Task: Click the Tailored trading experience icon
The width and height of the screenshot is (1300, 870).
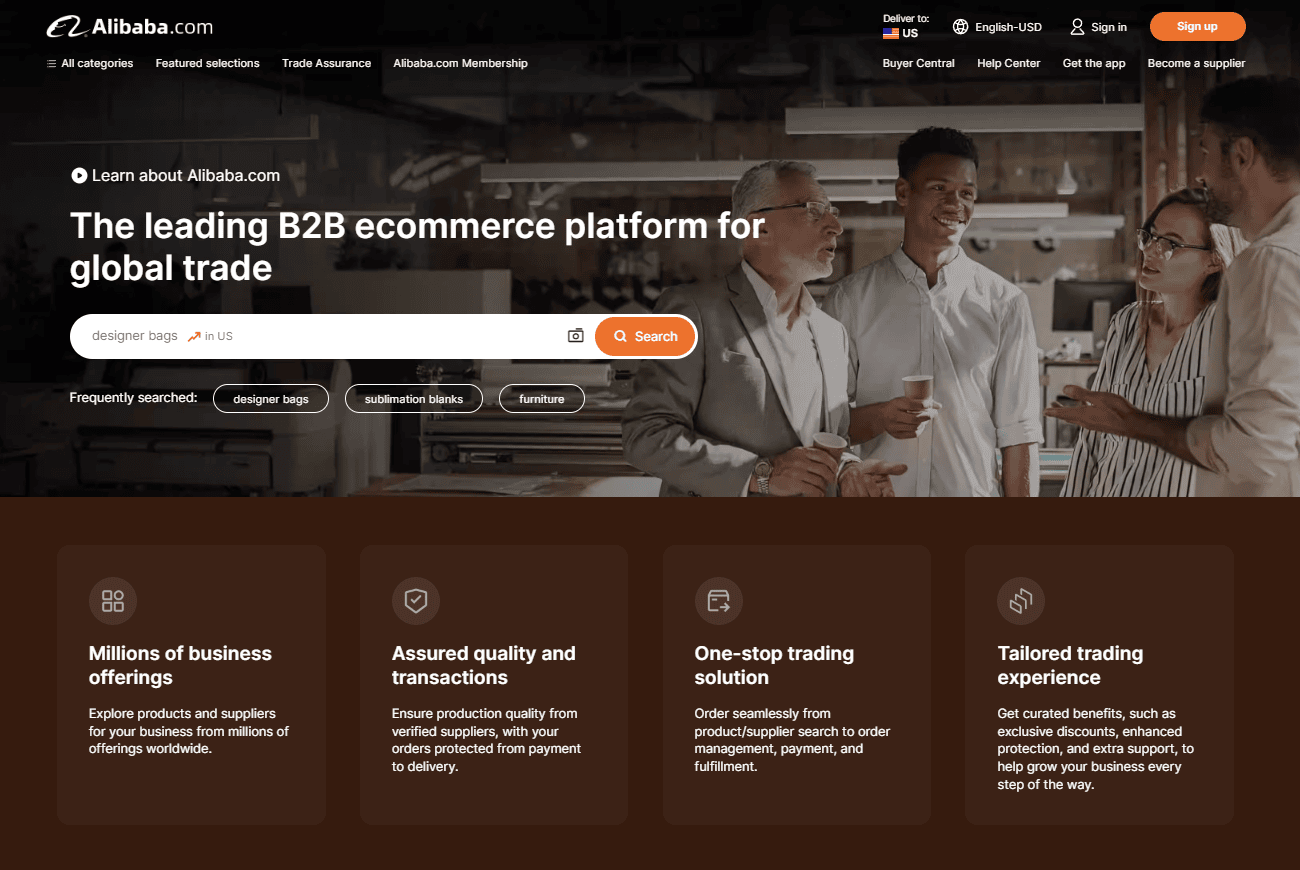Action: tap(1021, 601)
